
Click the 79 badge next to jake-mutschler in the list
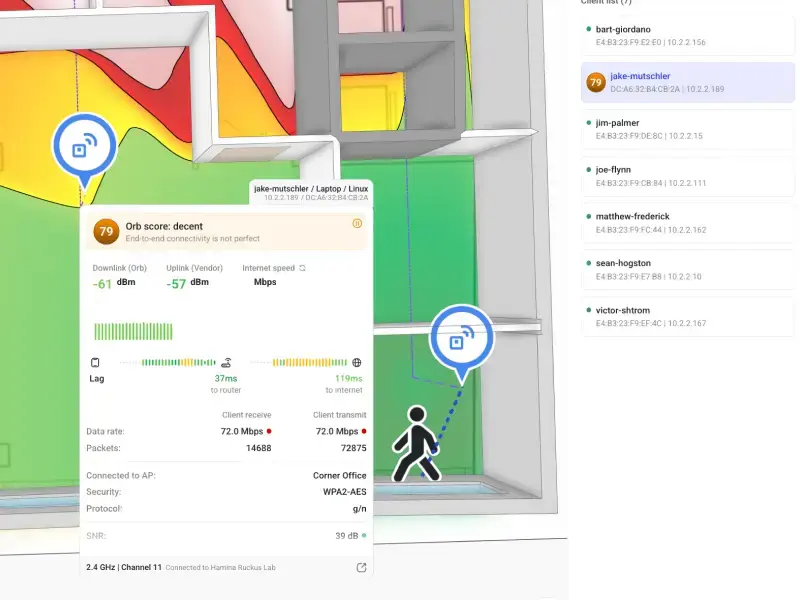click(596, 82)
